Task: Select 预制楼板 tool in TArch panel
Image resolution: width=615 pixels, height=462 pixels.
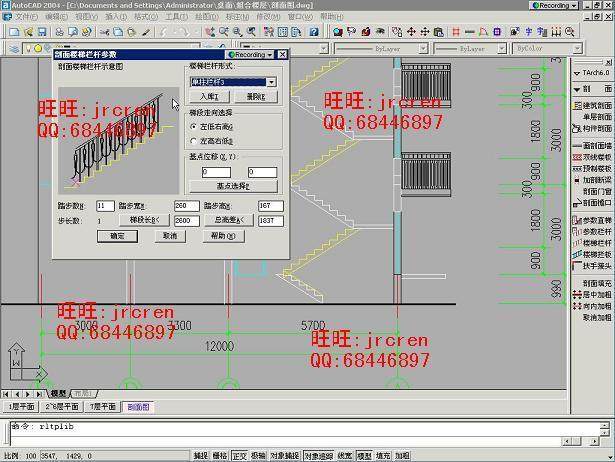Action: coord(592,168)
